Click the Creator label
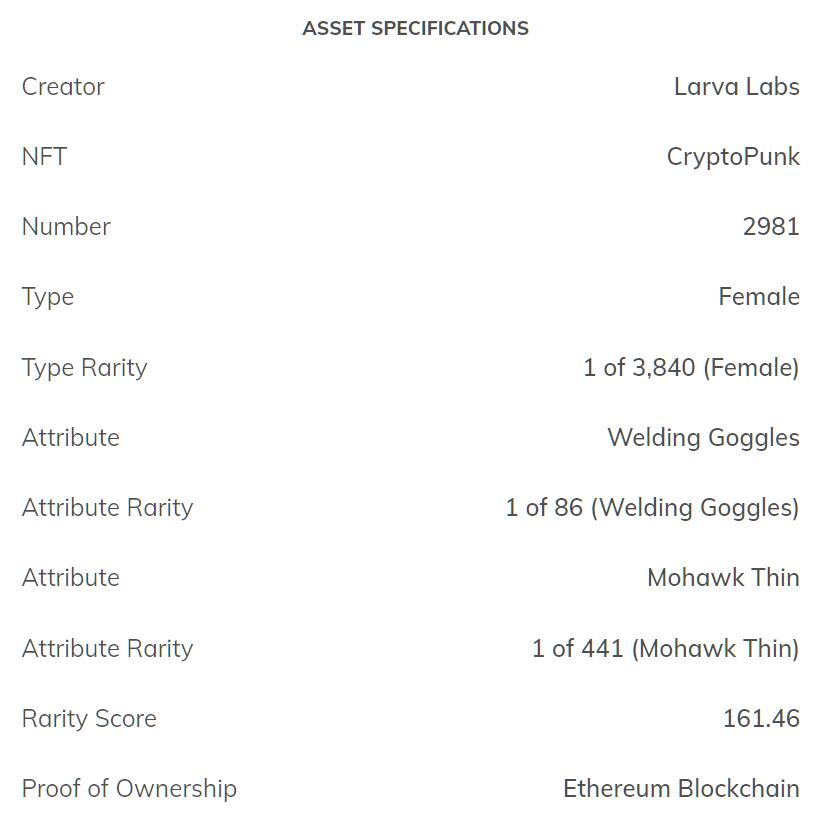 tap(63, 87)
